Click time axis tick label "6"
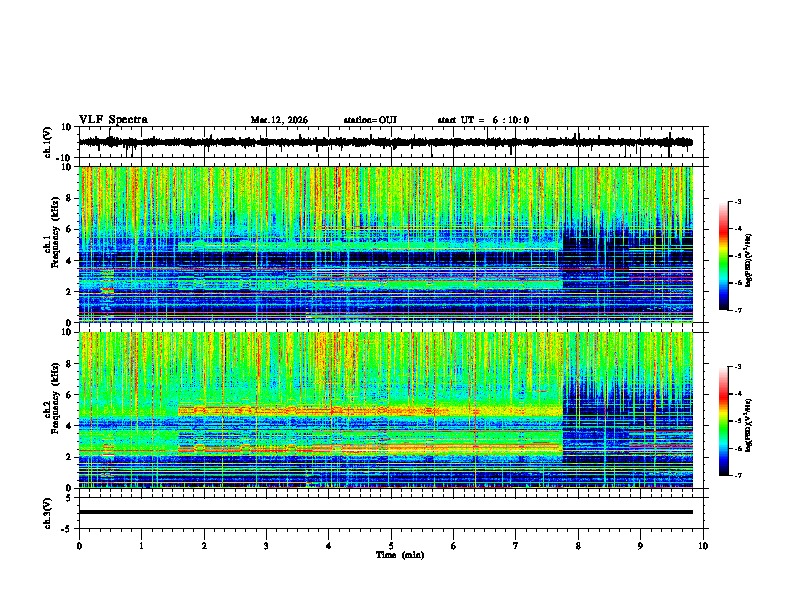 click(x=454, y=546)
